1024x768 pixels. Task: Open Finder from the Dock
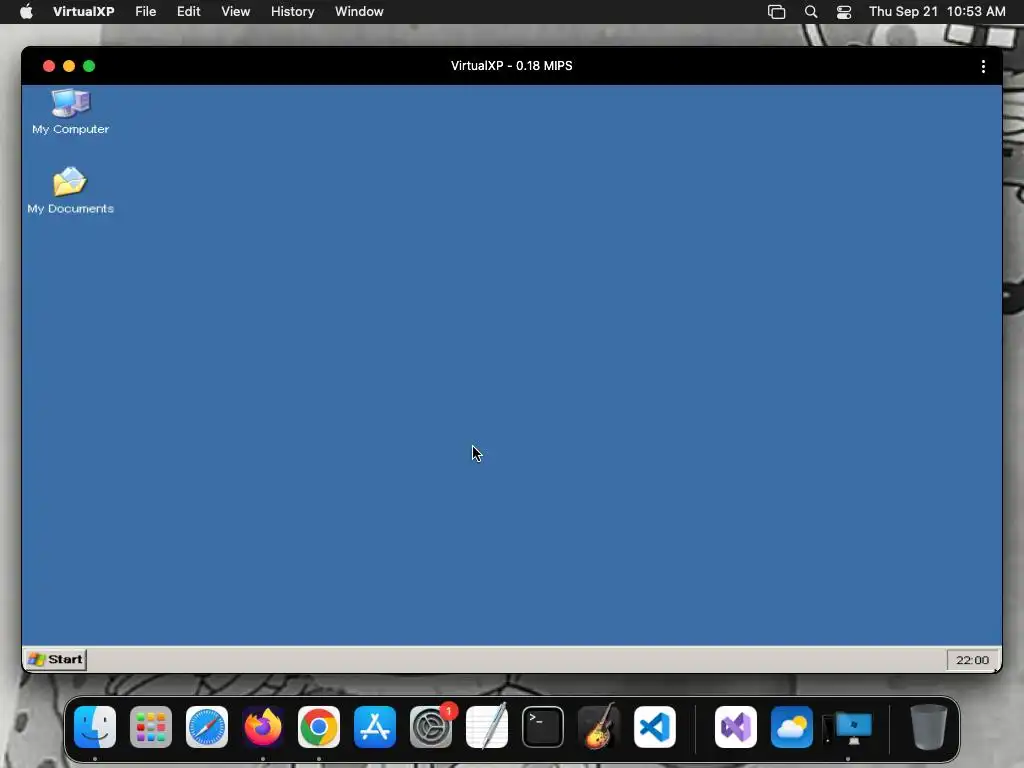point(95,727)
